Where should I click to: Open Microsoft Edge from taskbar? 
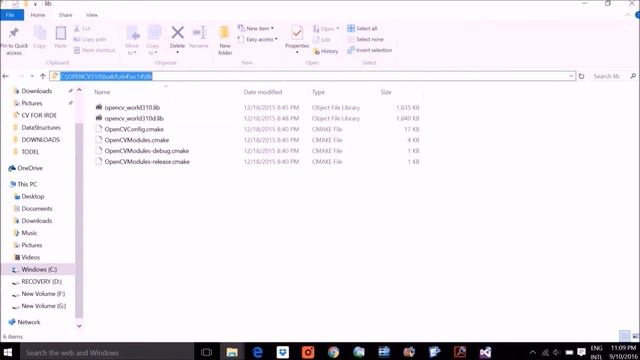[258, 352]
